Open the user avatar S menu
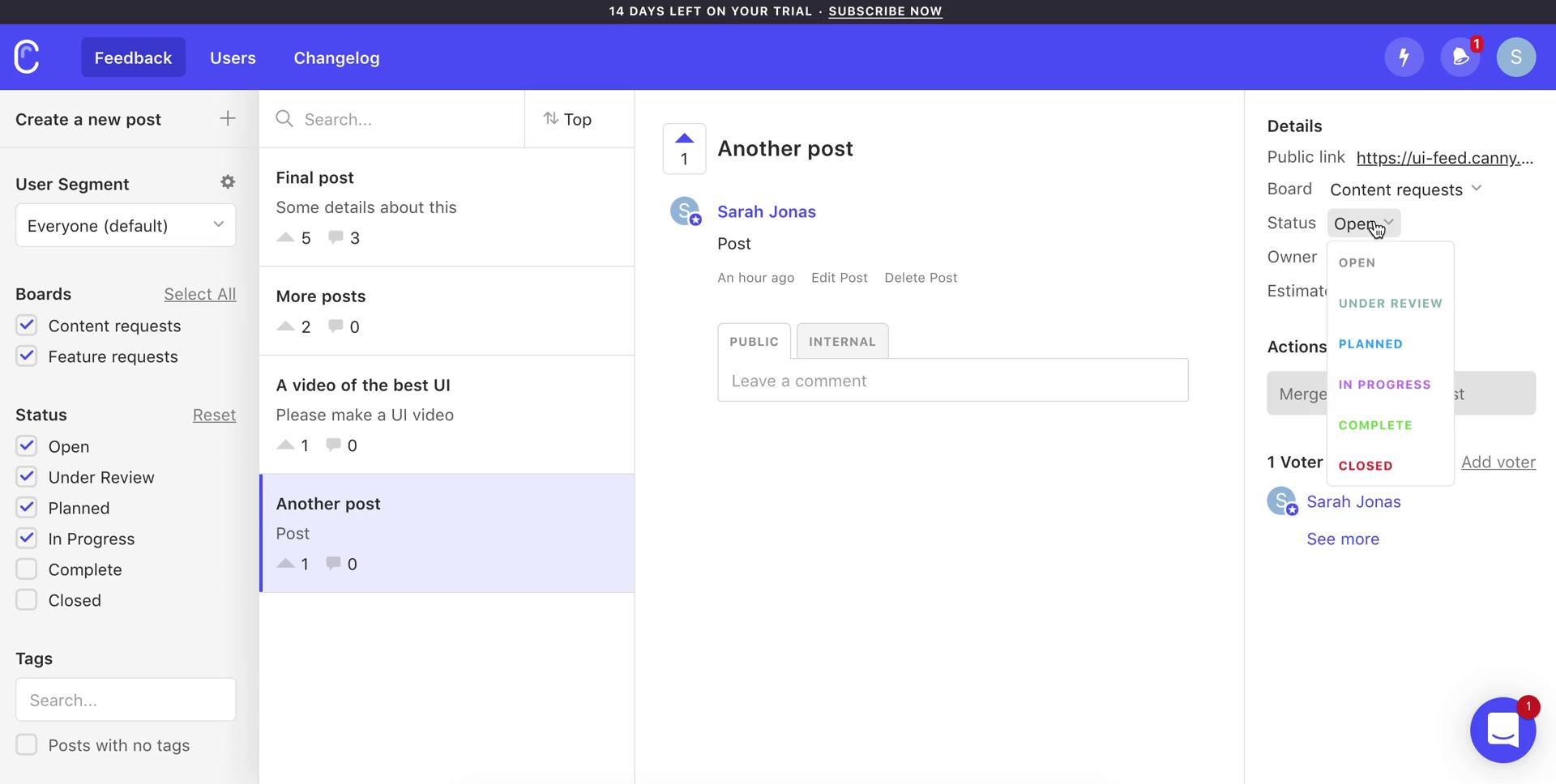The width and height of the screenshot is (1556, 784). [x=1515, y=58]
